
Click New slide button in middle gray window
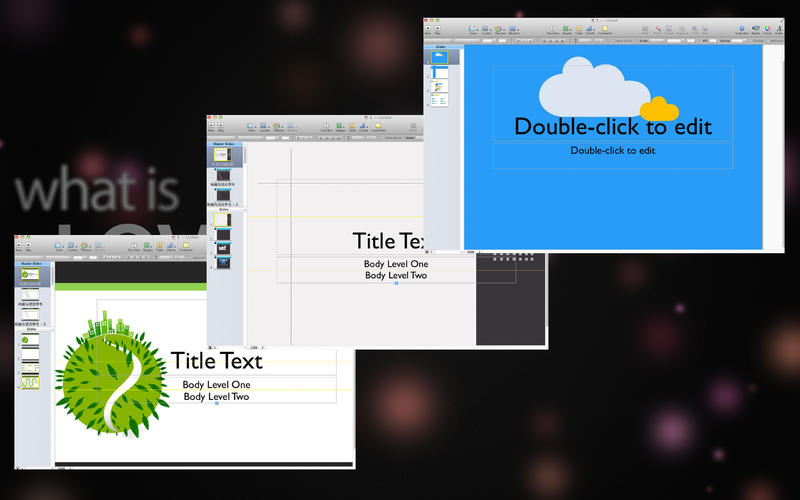coord(211,127)
